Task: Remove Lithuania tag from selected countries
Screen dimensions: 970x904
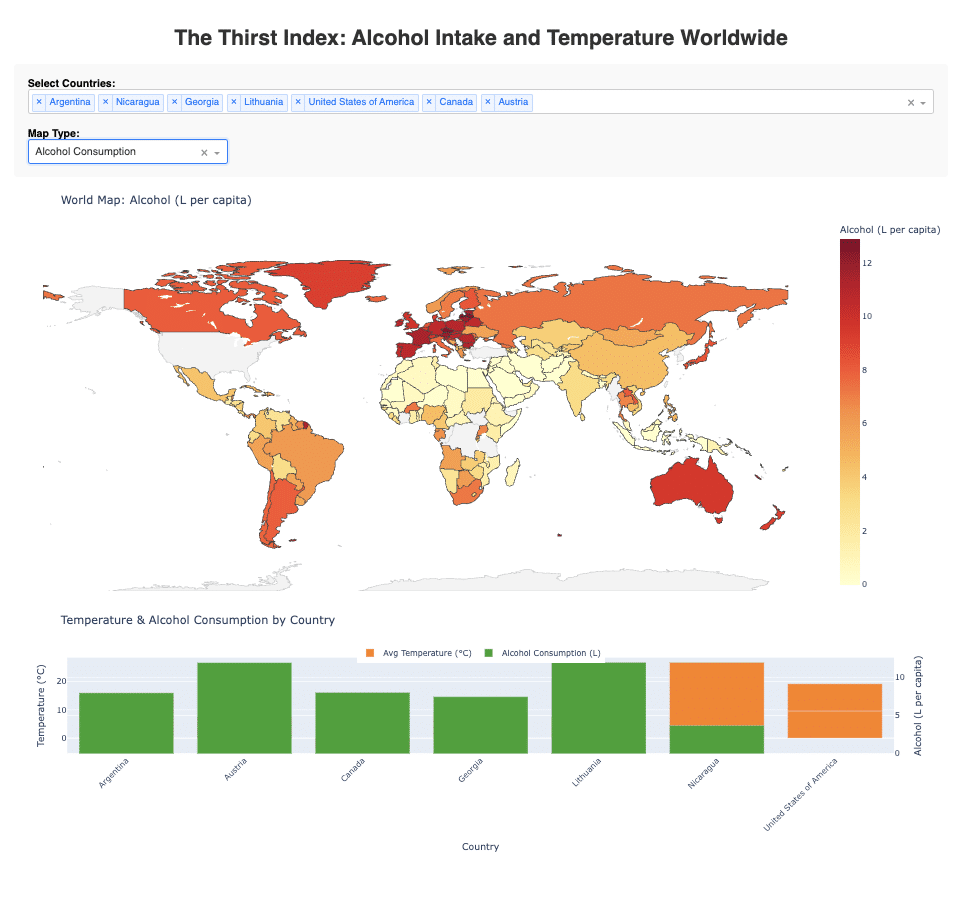Action: click(x=233, y=102)
